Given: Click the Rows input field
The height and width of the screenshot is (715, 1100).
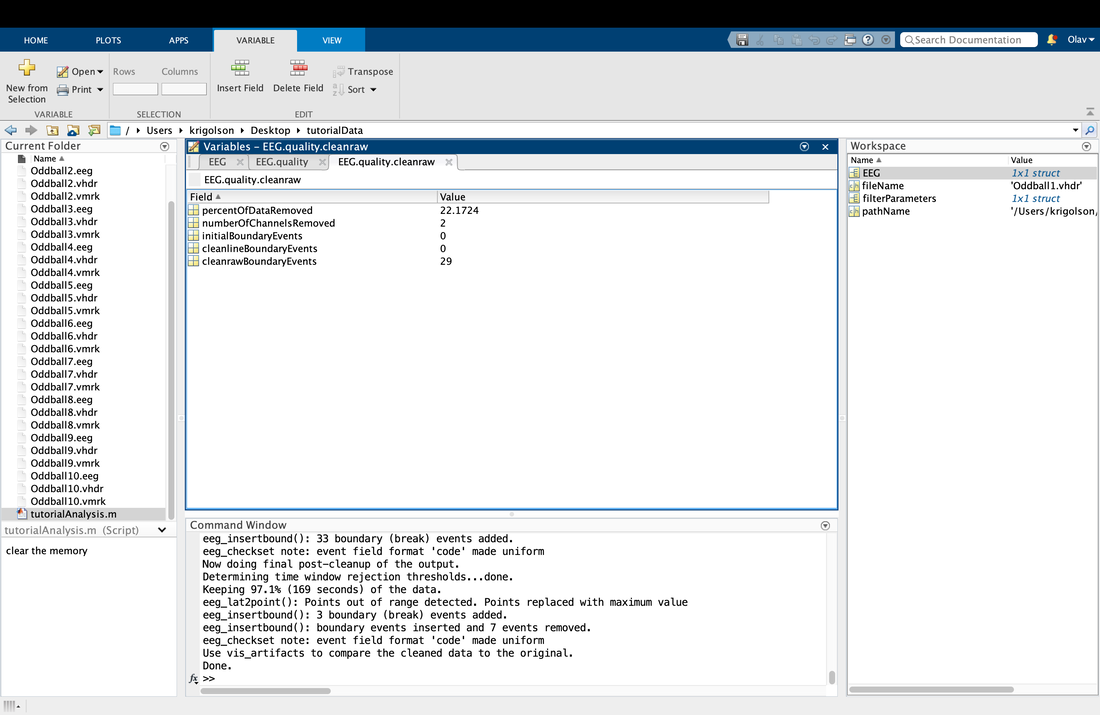Looking at the screenshot, I should pyautogui.click(x=135, y=89).
